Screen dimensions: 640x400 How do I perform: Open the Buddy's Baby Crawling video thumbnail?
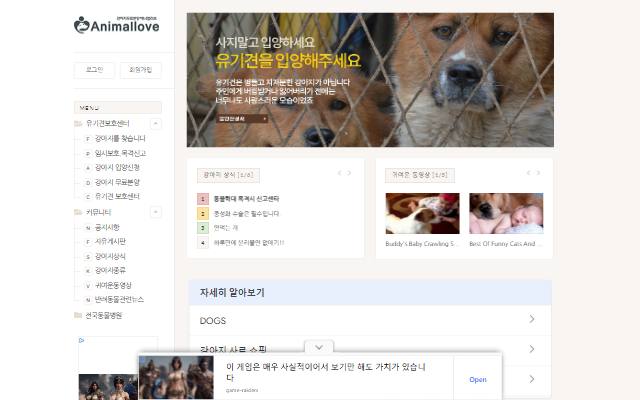point(422,213)
